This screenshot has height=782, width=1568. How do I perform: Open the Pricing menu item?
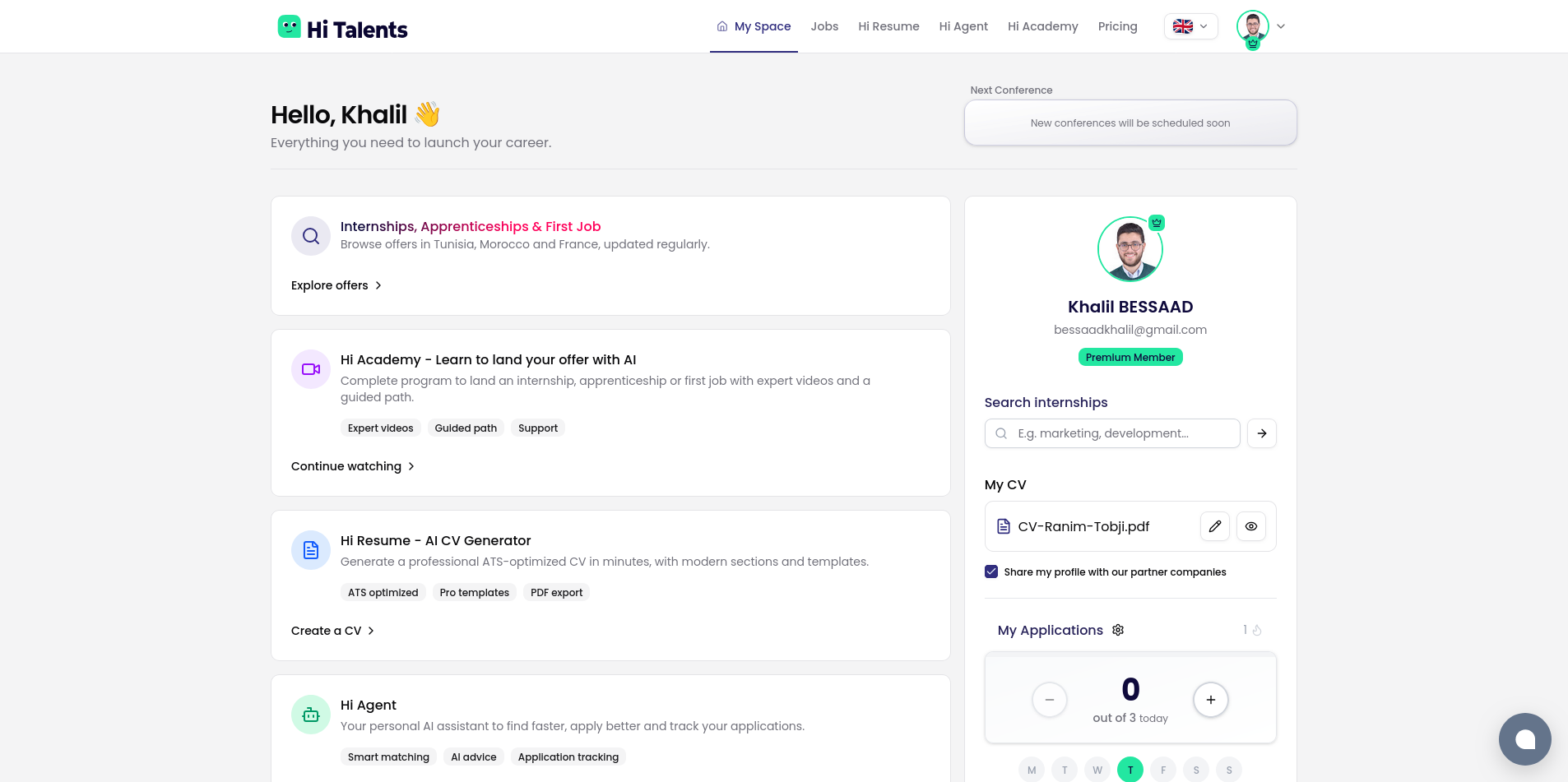pyautogui.click(x=1117, y=26)
